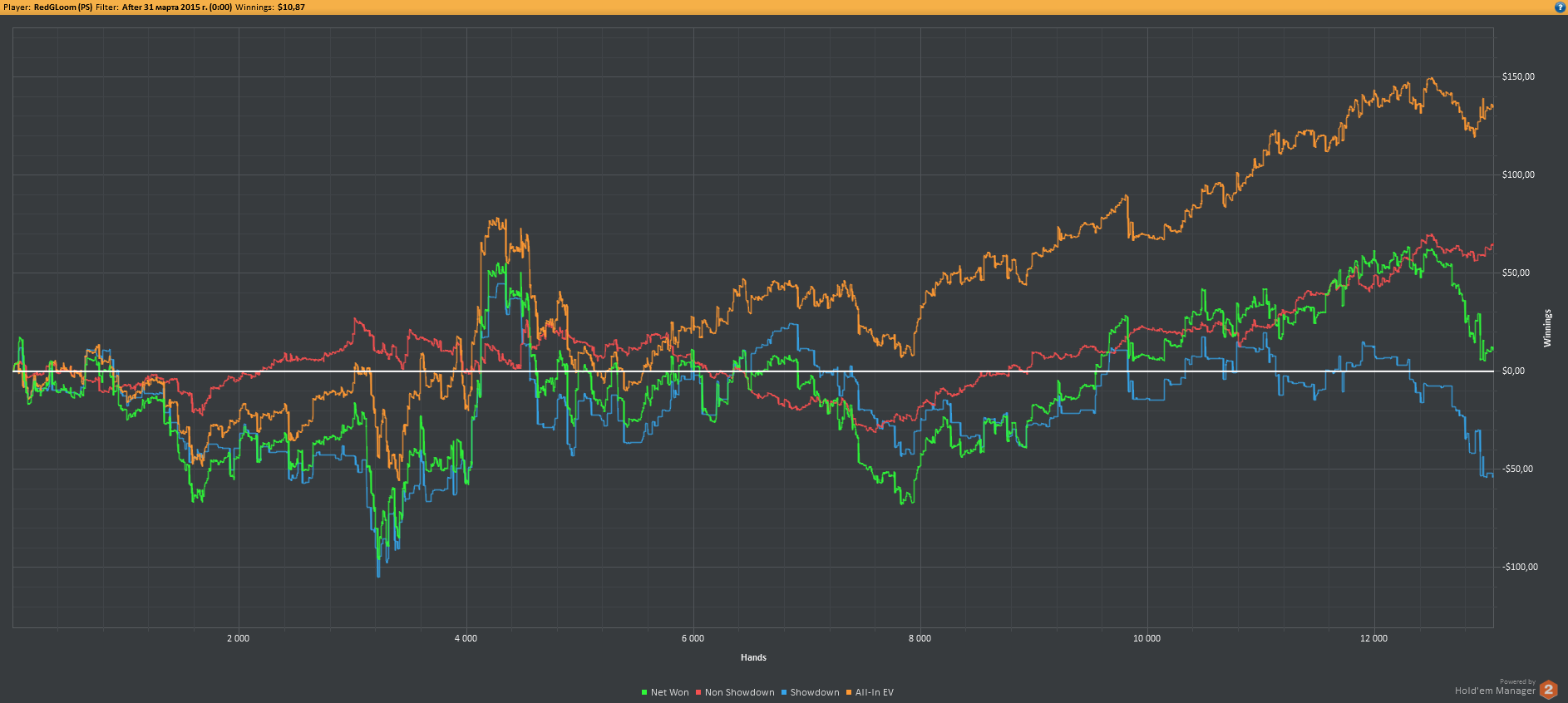Click the Winnings axis title
This screenshot has height=703, width=1568.
tap(1547, 328)
